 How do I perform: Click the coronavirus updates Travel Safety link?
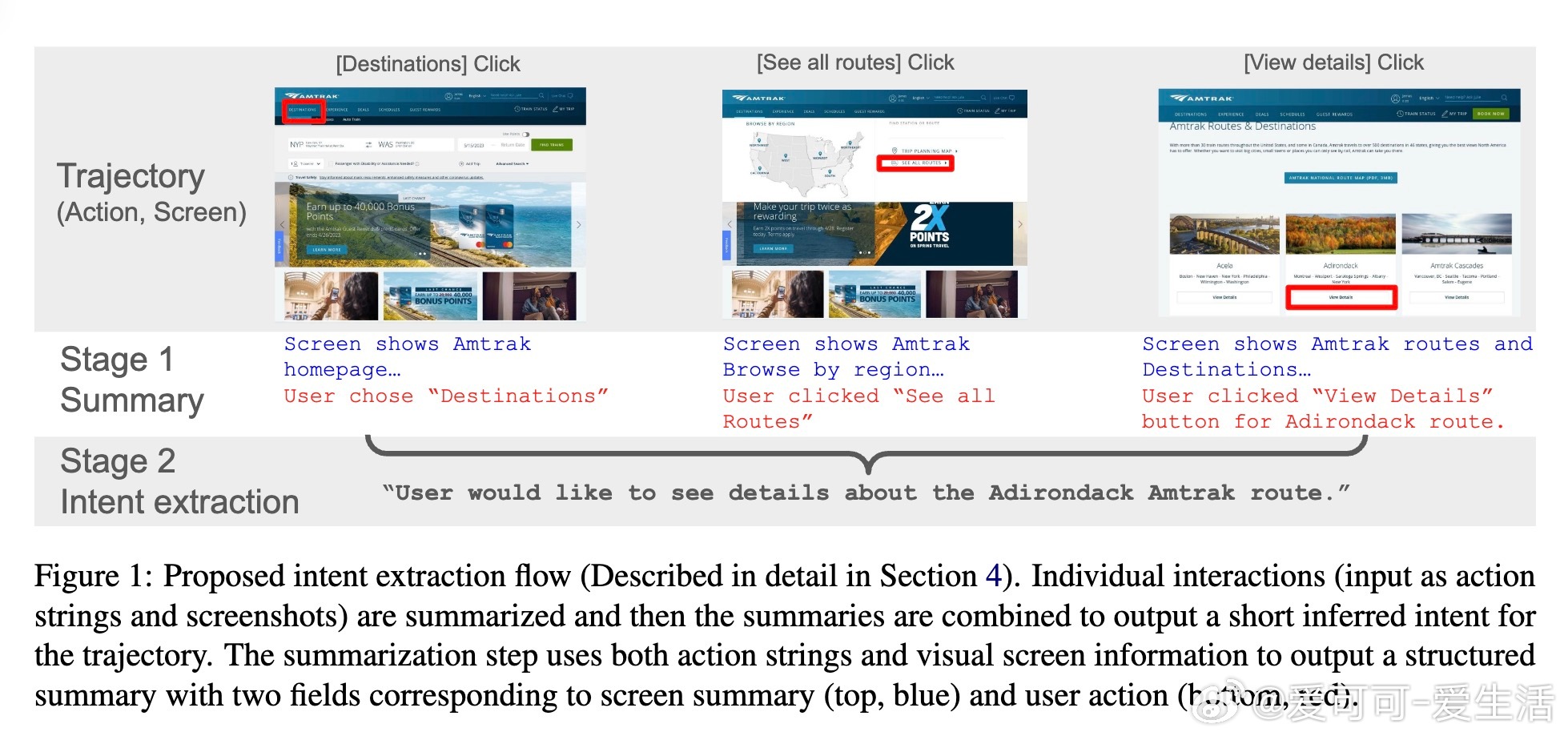tap(401, 178)
